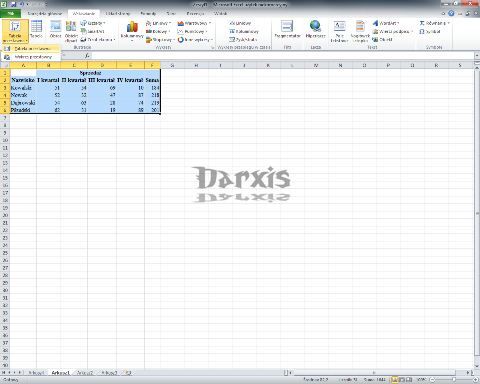Insert a Równanie equation
The height and width of the screenshot is (384, 480).
tap(434, 23)
